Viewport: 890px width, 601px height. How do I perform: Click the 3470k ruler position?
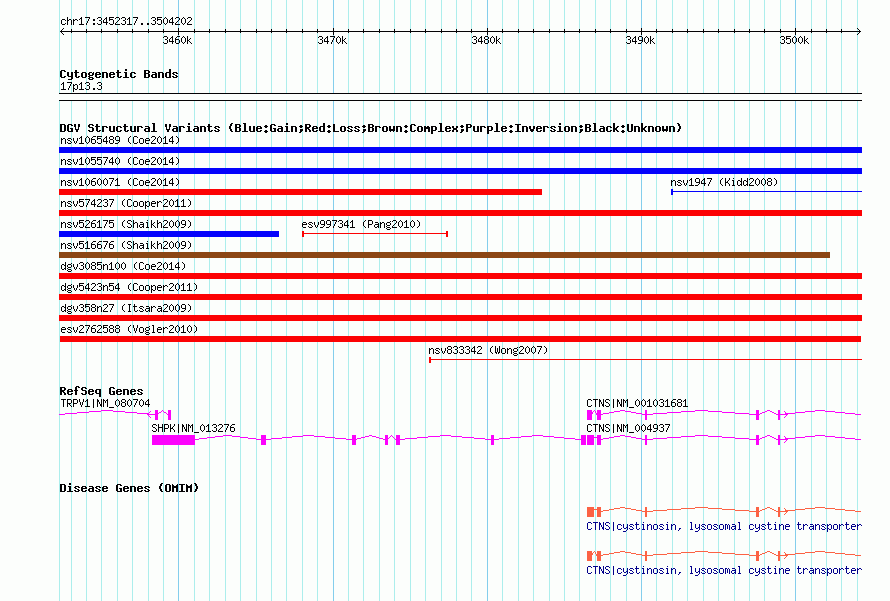click(x=332, y=40)
